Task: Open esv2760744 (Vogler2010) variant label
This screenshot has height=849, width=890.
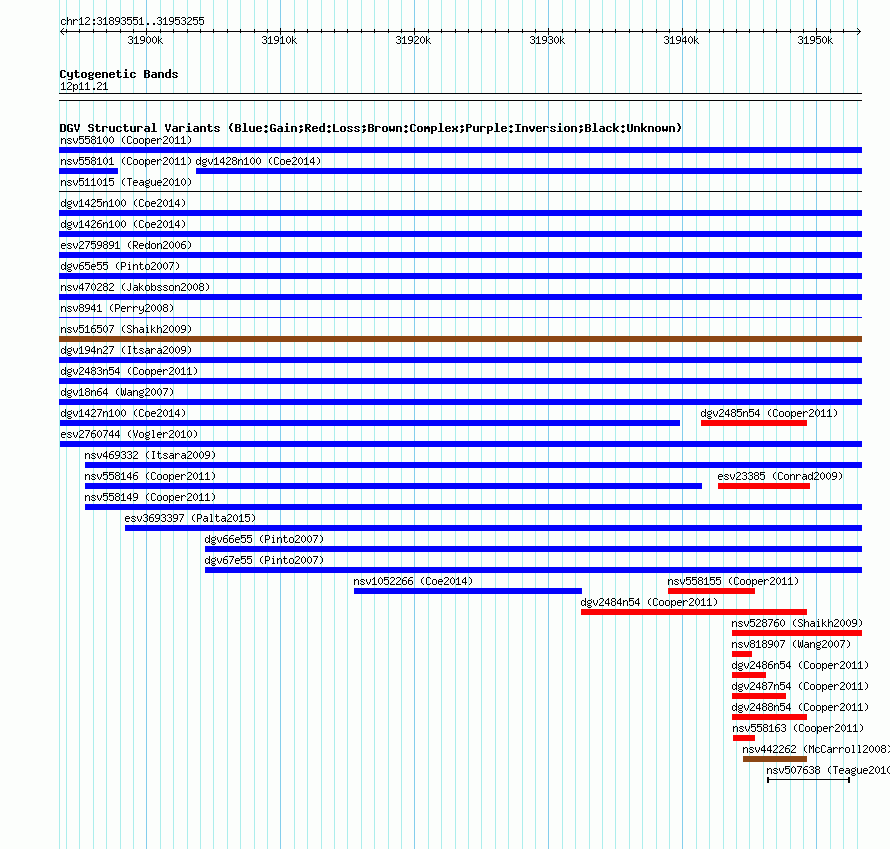Action: [129, 434]
